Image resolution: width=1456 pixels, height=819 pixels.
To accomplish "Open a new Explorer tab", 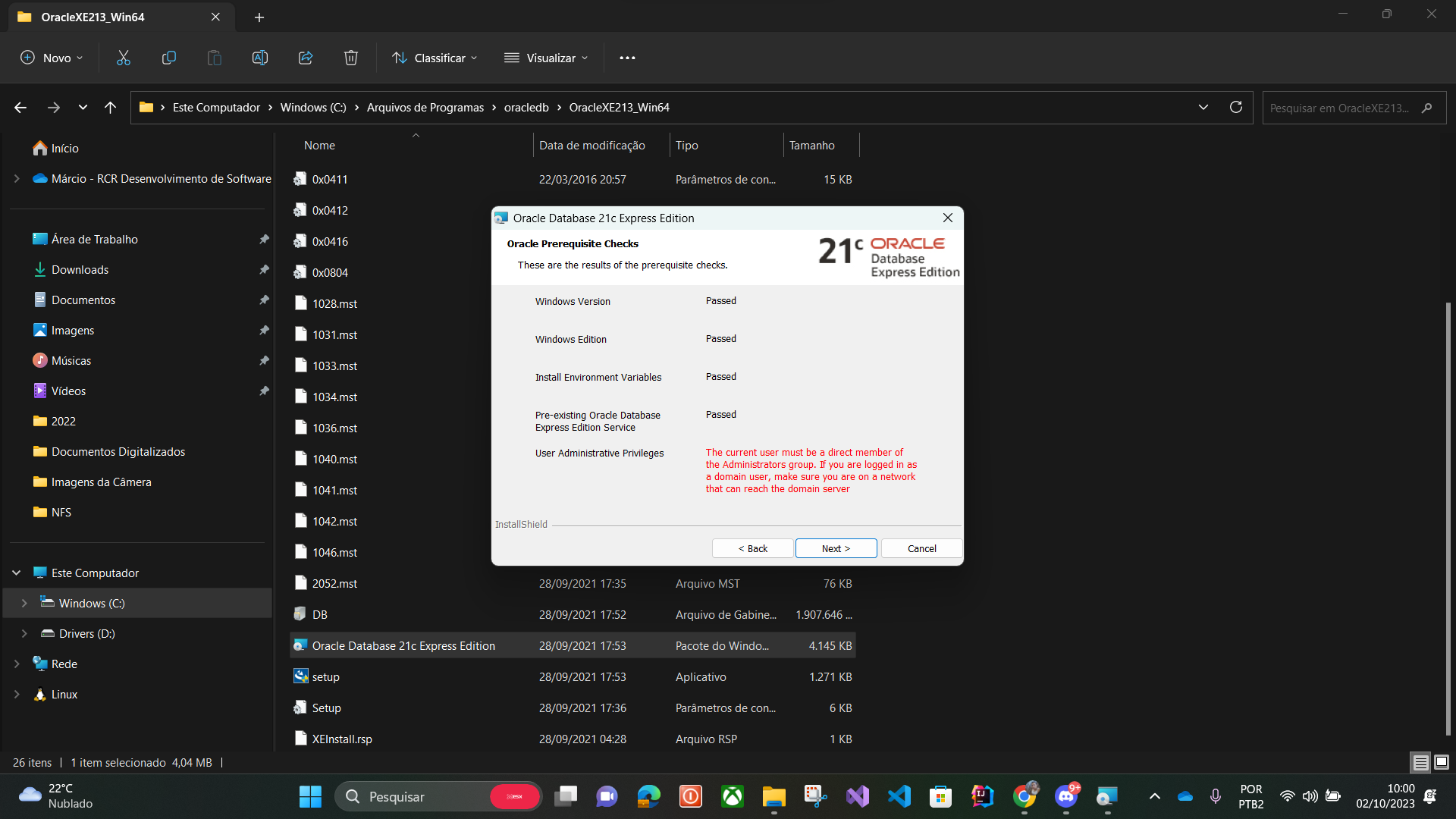I will pyautogui.click(x=259, y=17).
